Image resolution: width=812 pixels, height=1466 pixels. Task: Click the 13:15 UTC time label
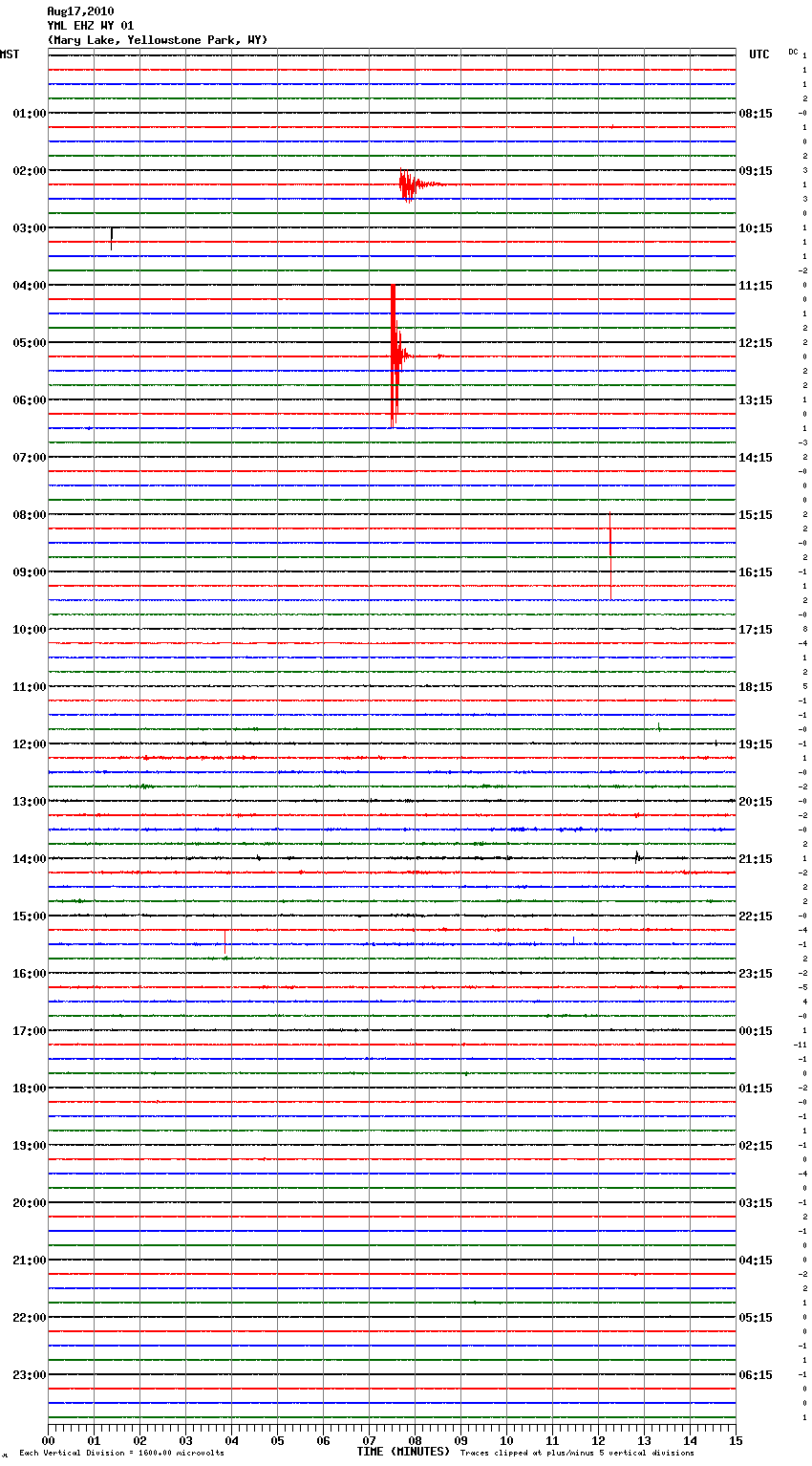point(756,400)
